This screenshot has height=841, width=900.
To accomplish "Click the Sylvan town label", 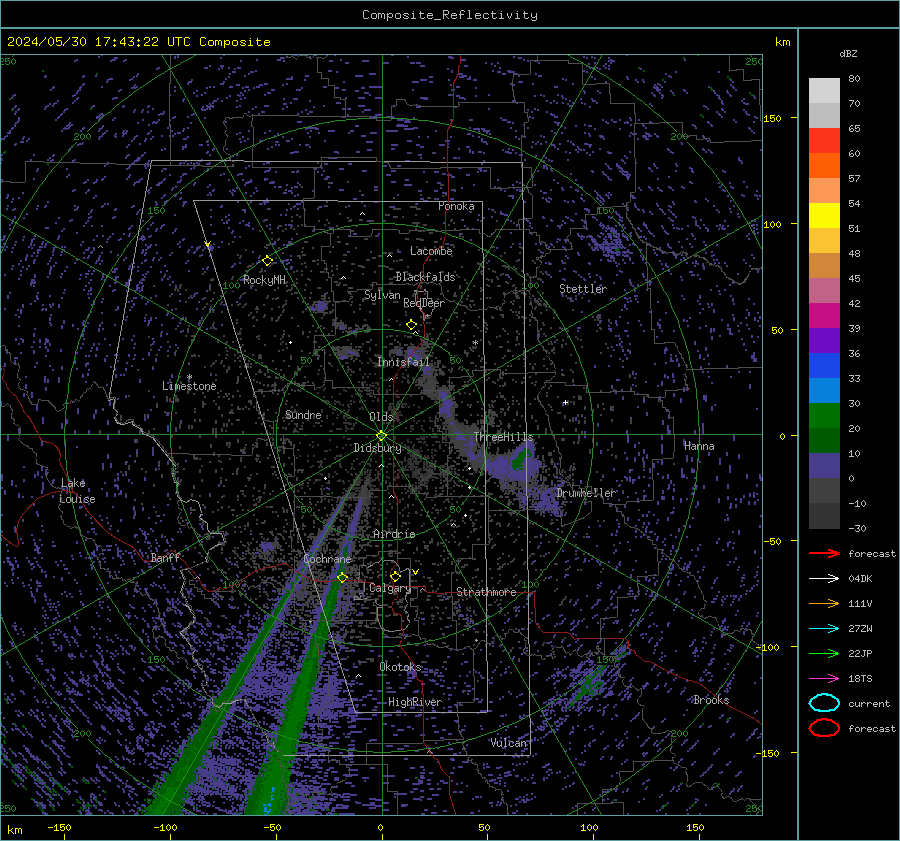I will [382, 295].
